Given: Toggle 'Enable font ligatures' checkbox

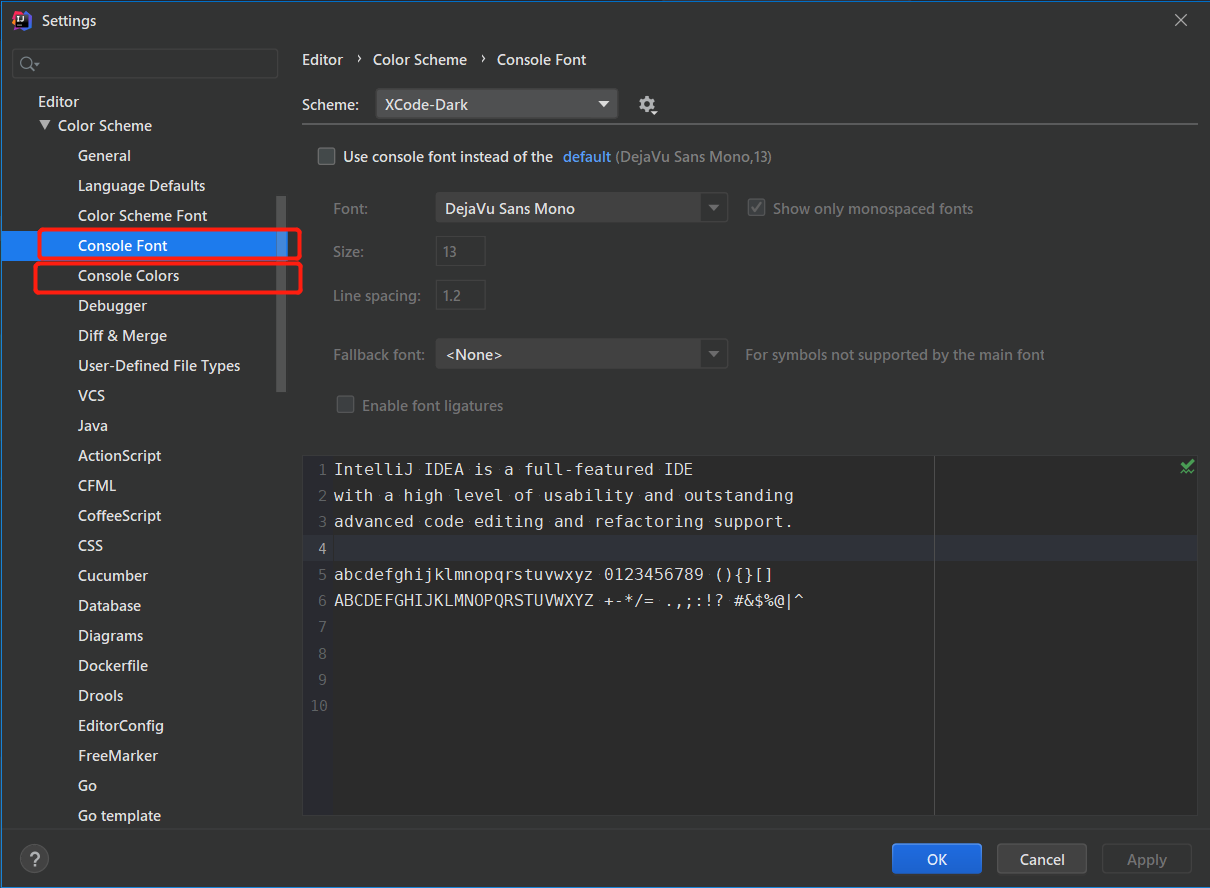Looking at the screenshot, I should (x=346, y=405).
